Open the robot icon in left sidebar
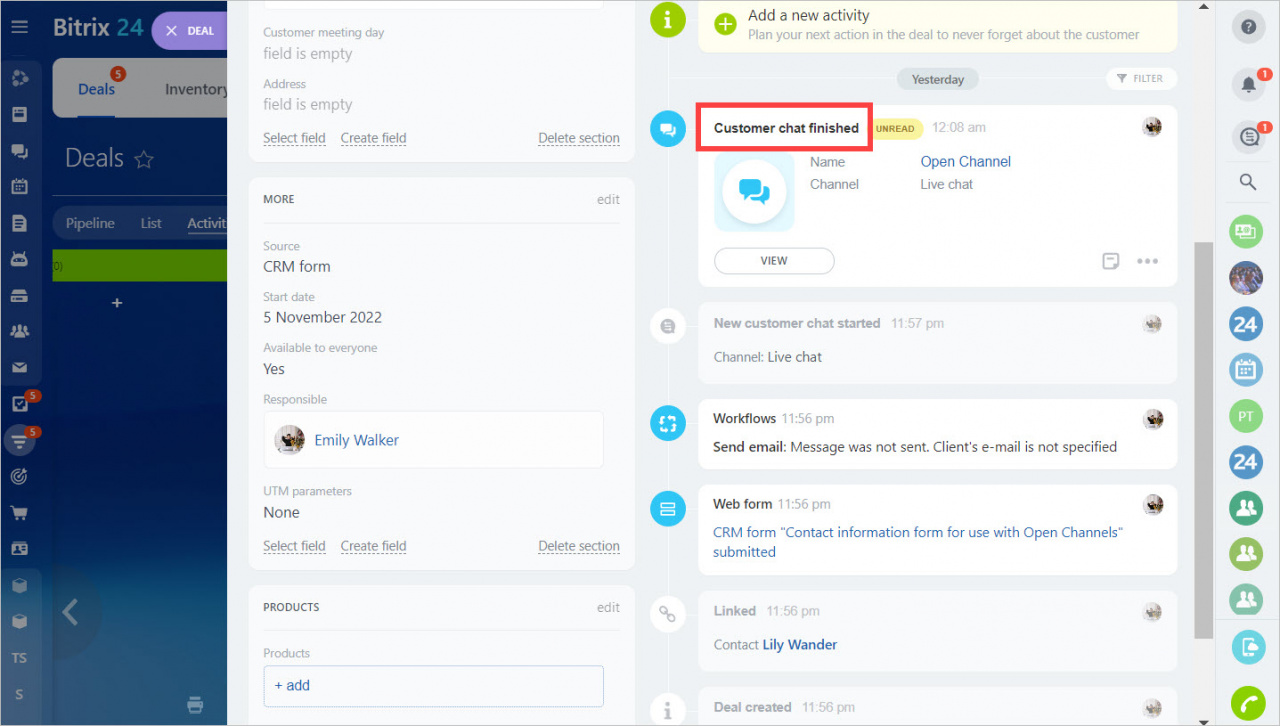This screenshot has height=726, width=1280. click(x=19, y=259)
